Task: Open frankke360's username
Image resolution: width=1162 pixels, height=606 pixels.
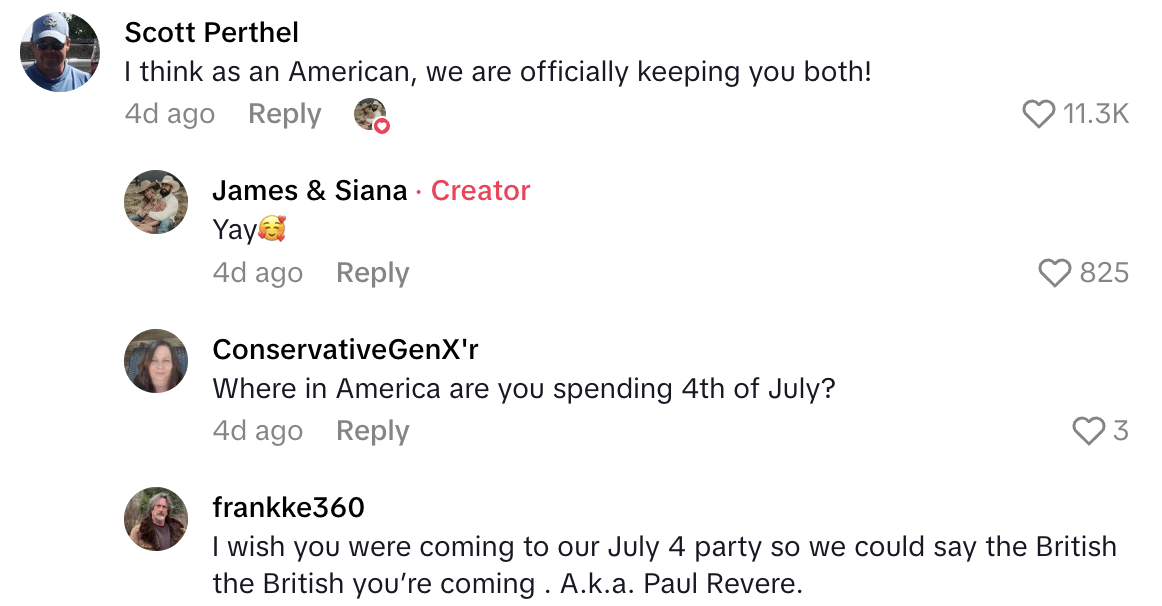Action: coord(287,507)
